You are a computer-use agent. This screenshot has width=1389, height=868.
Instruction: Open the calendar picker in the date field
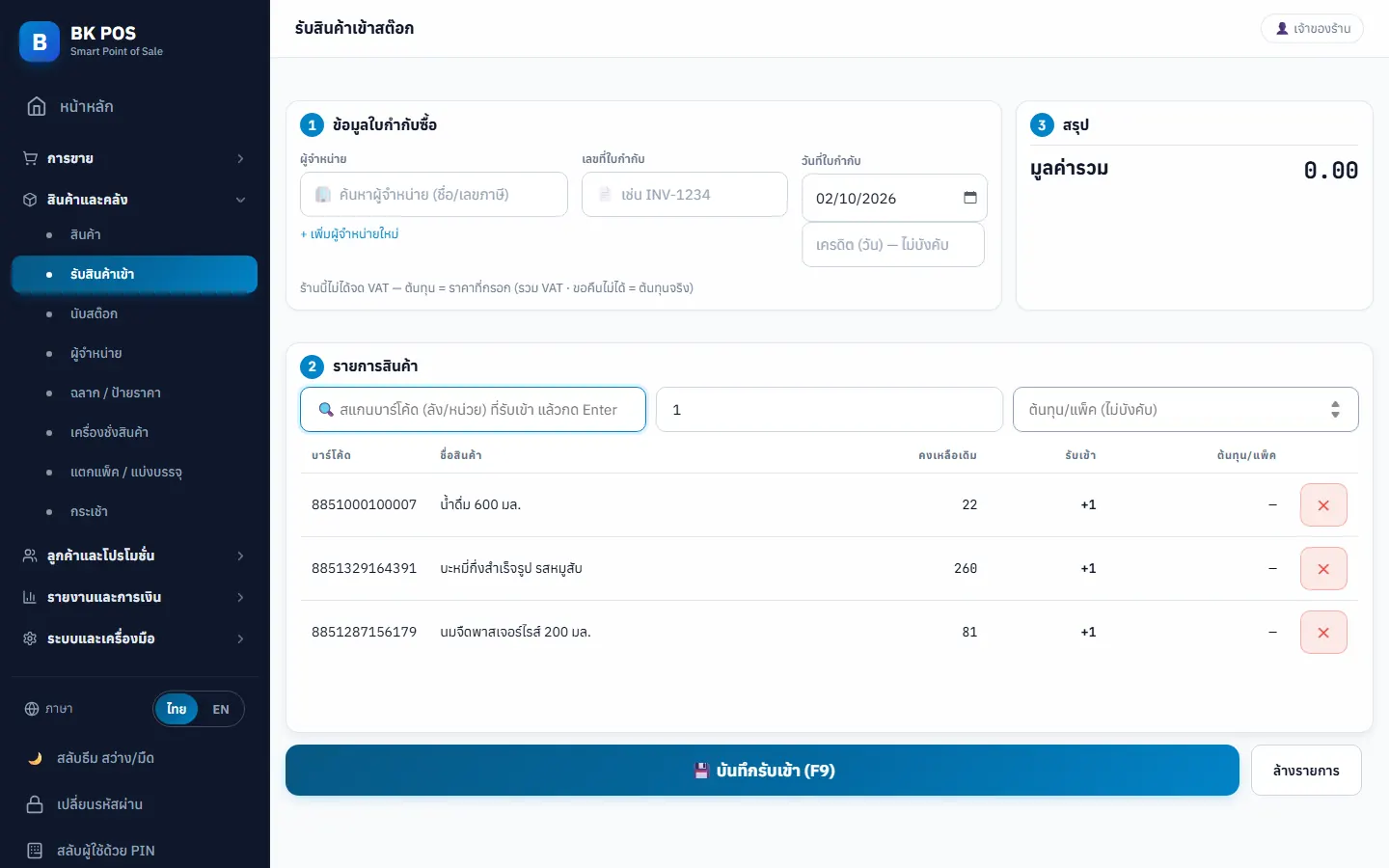coord(970,198)
